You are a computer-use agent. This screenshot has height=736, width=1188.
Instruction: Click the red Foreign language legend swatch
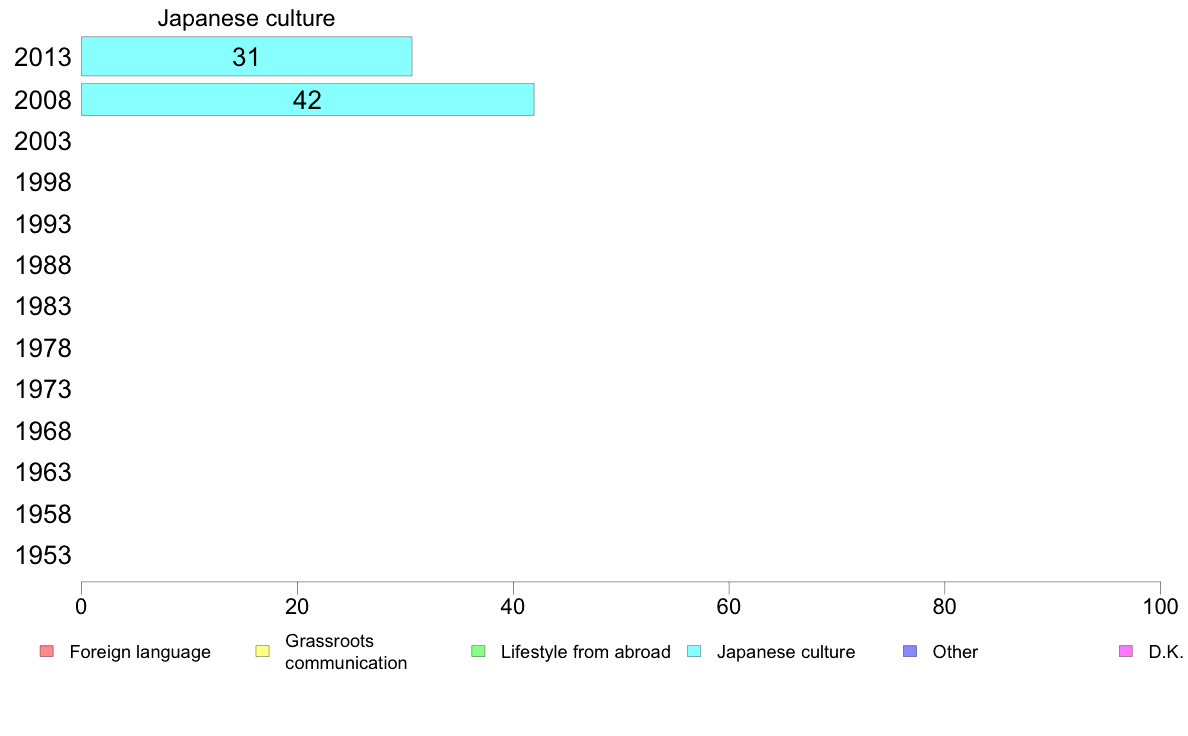pyautogui.click(x=47, y=651)
